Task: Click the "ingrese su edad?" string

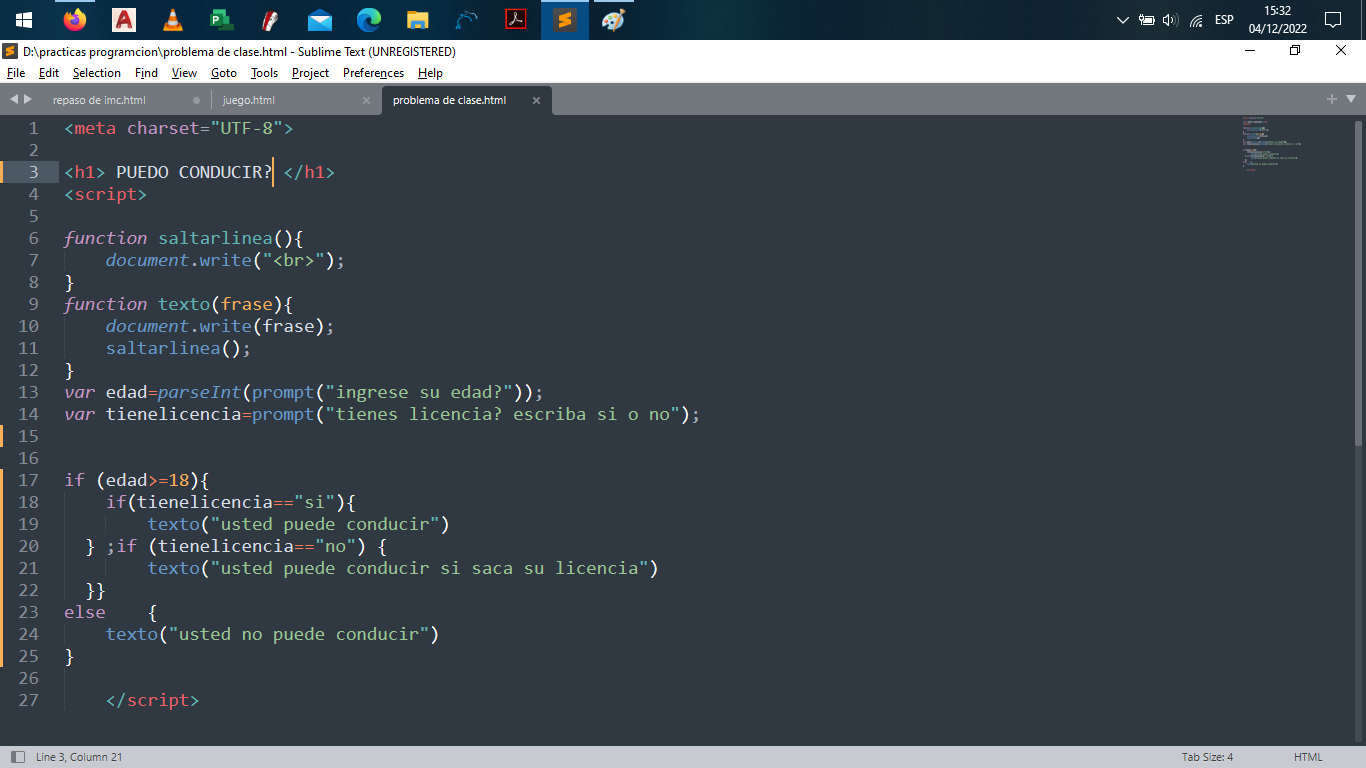Action: click(x=419, y=392)
